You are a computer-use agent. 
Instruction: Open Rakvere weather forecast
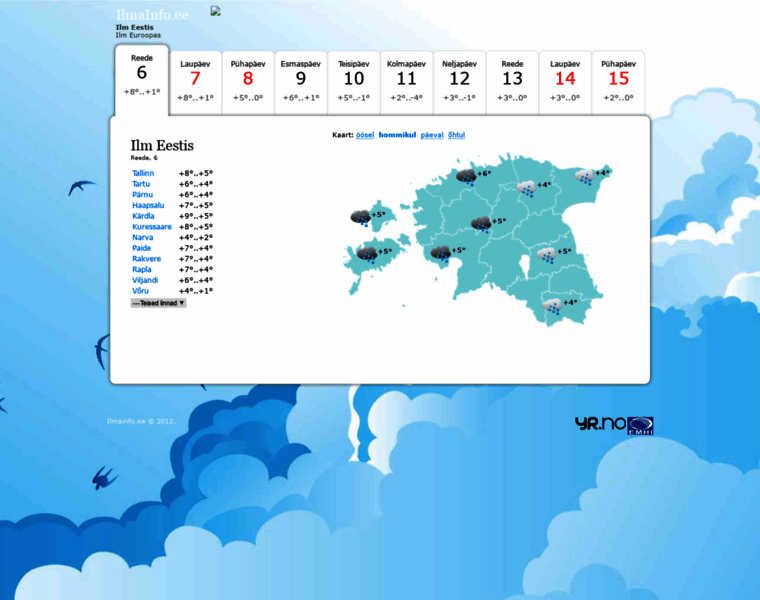[146, 258]
